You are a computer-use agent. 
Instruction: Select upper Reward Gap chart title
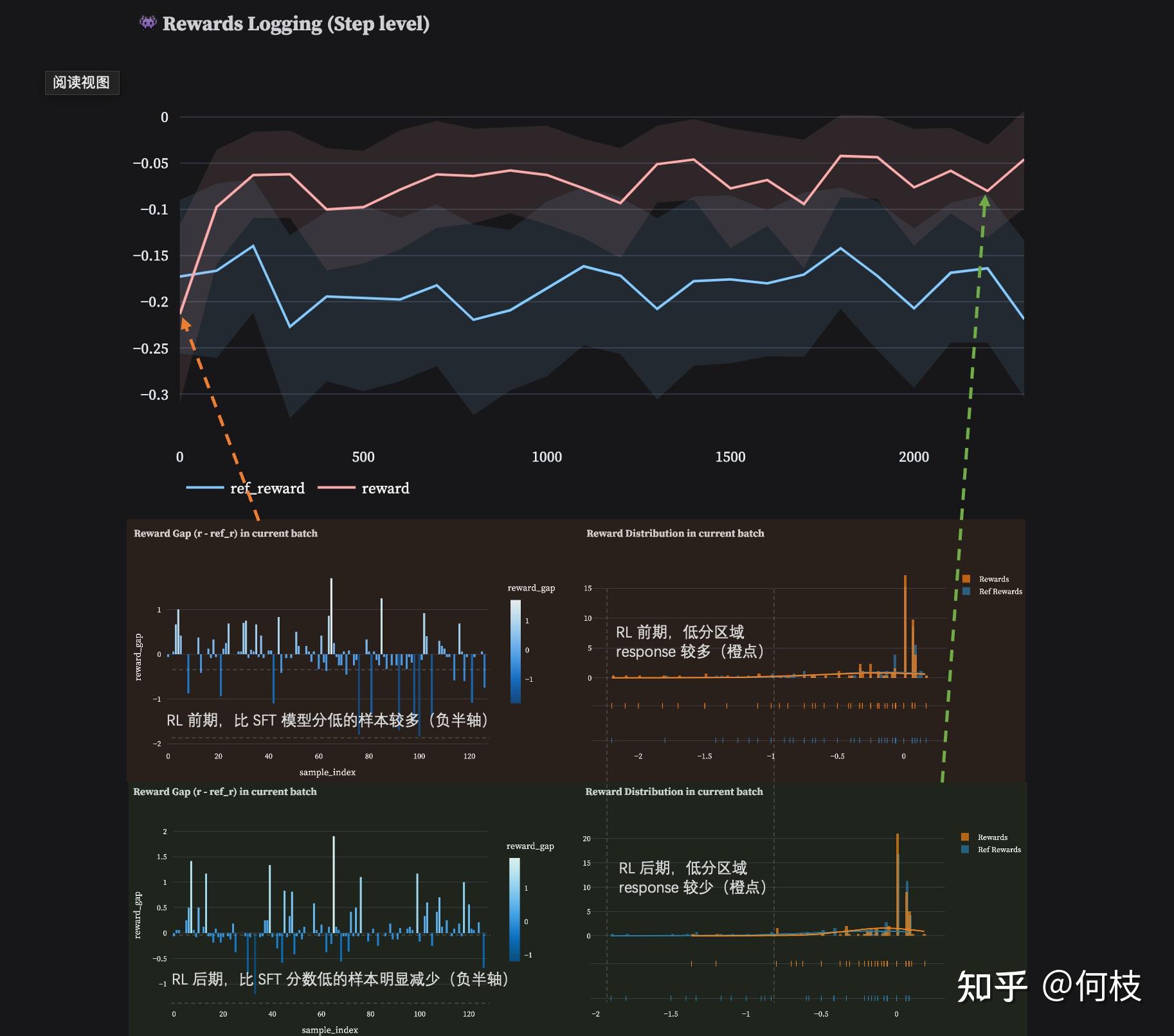(226, 533)
